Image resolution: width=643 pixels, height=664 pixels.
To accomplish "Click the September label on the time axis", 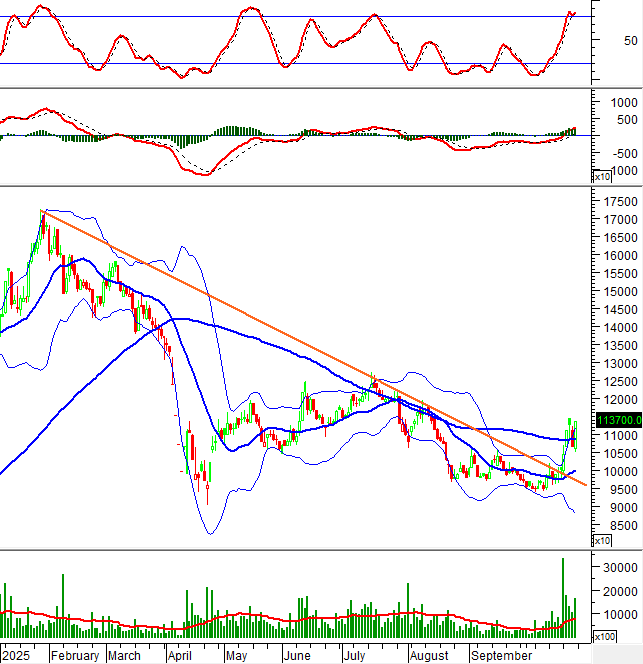I will pos(501,656).
